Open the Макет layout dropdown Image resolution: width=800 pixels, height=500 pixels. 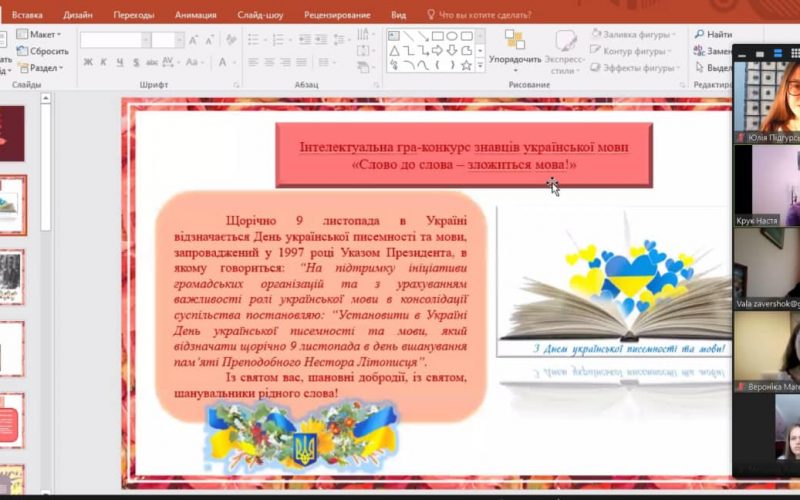(x=41, y=34)
